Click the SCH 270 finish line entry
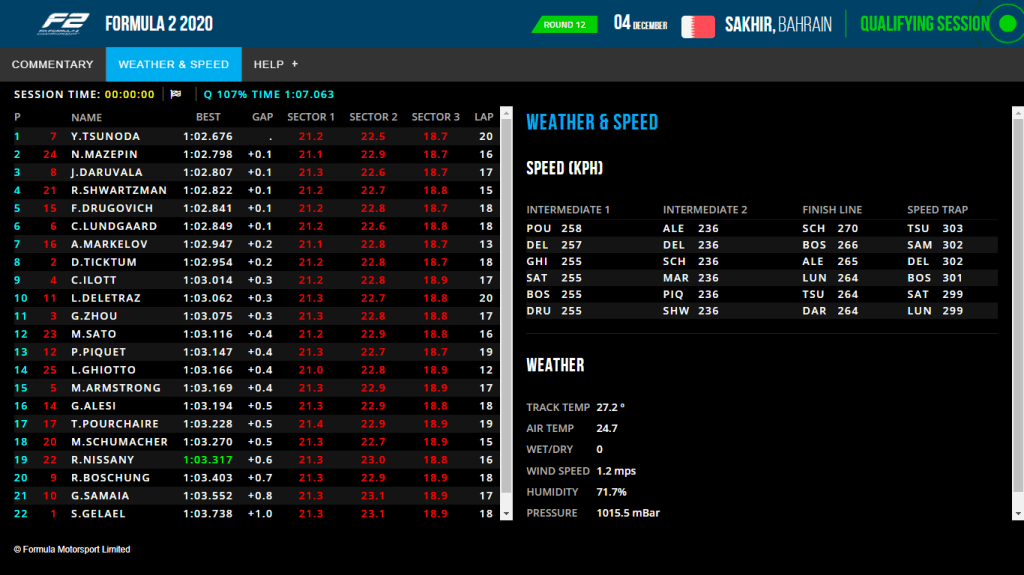Viewport: 1024px width, 575px height. tap(831, 228)
